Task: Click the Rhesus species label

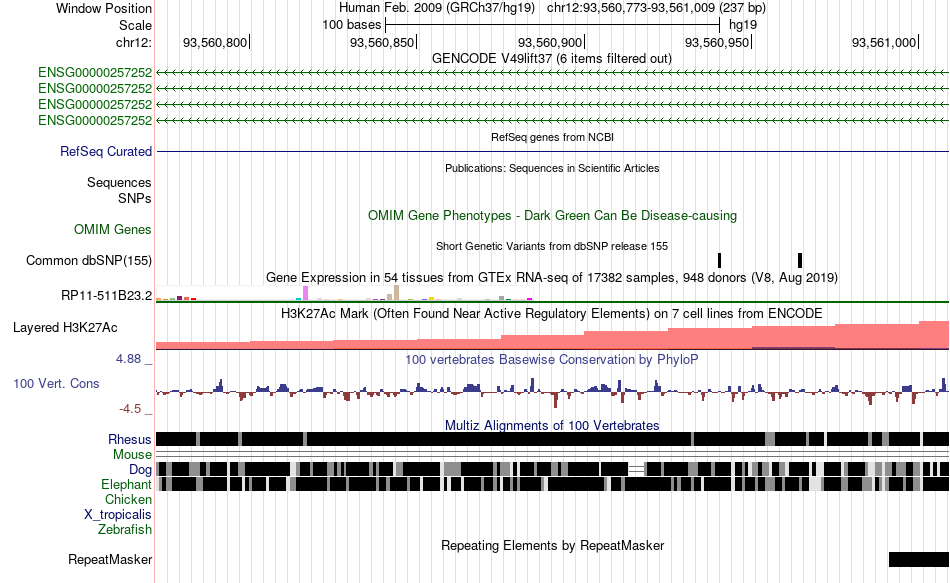Action: 130,439
